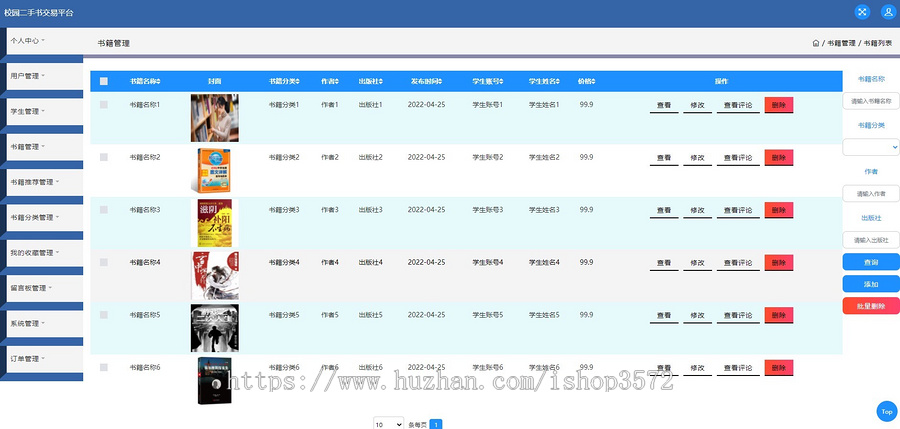Click the red 批量删除 button
This screenshot has height=429, width=900.
tap(871, 306)
